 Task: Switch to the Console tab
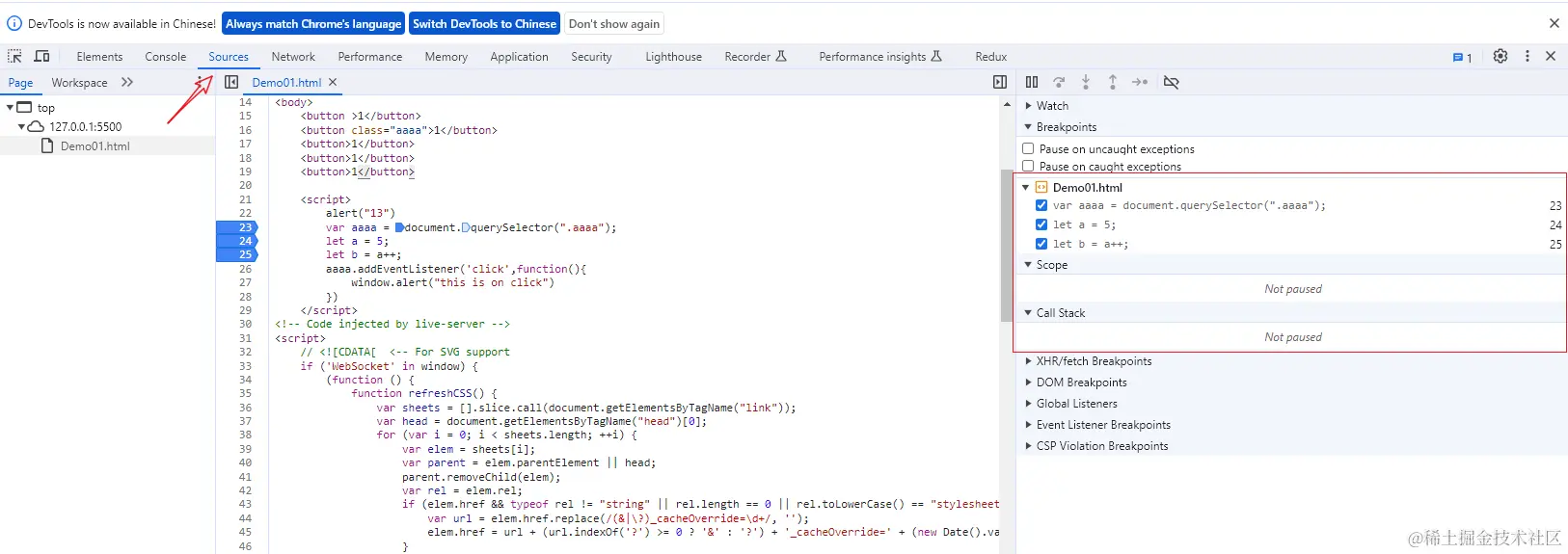pyautogui.click(x=165, y=57)
